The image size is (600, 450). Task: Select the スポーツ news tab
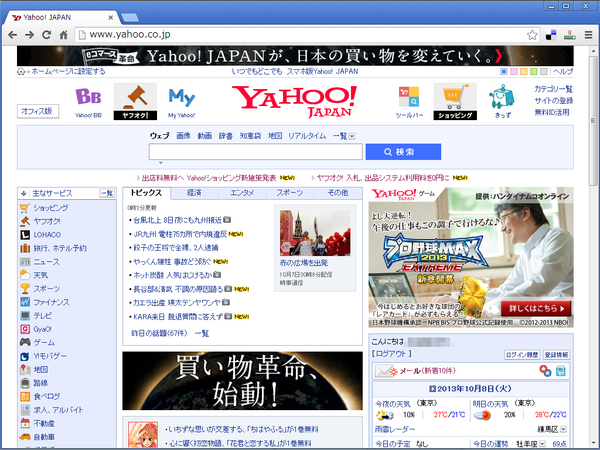point(290,192)
